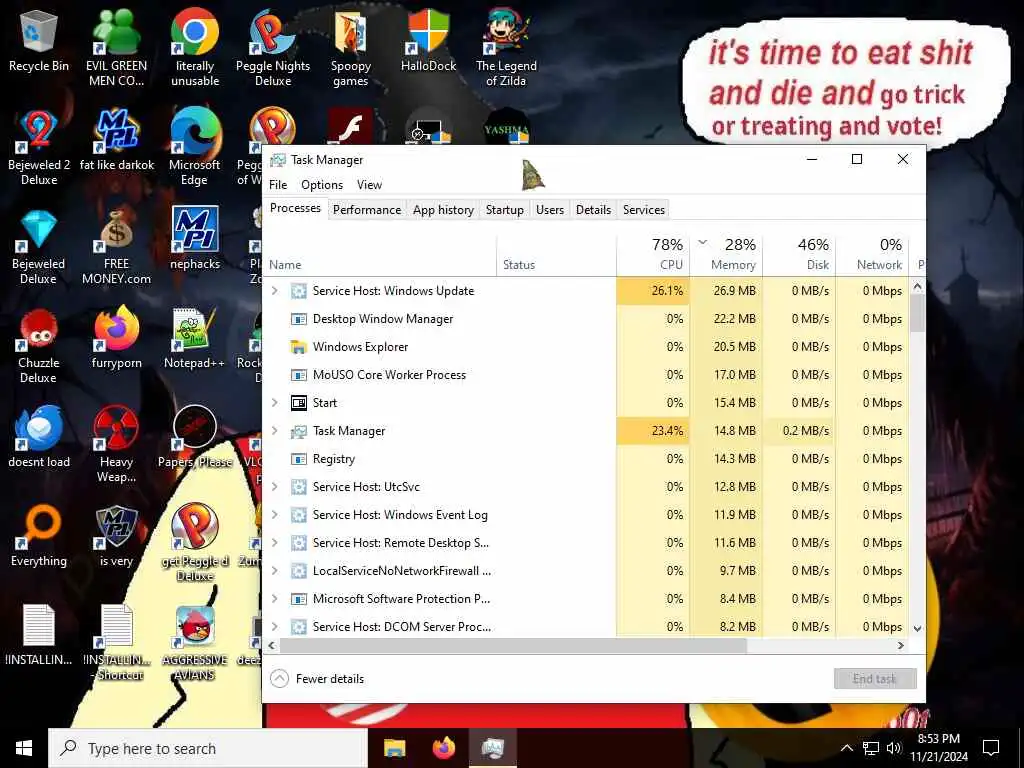
Task: Launch Firefox from the taskbar
Action: [x=444, y=748]
